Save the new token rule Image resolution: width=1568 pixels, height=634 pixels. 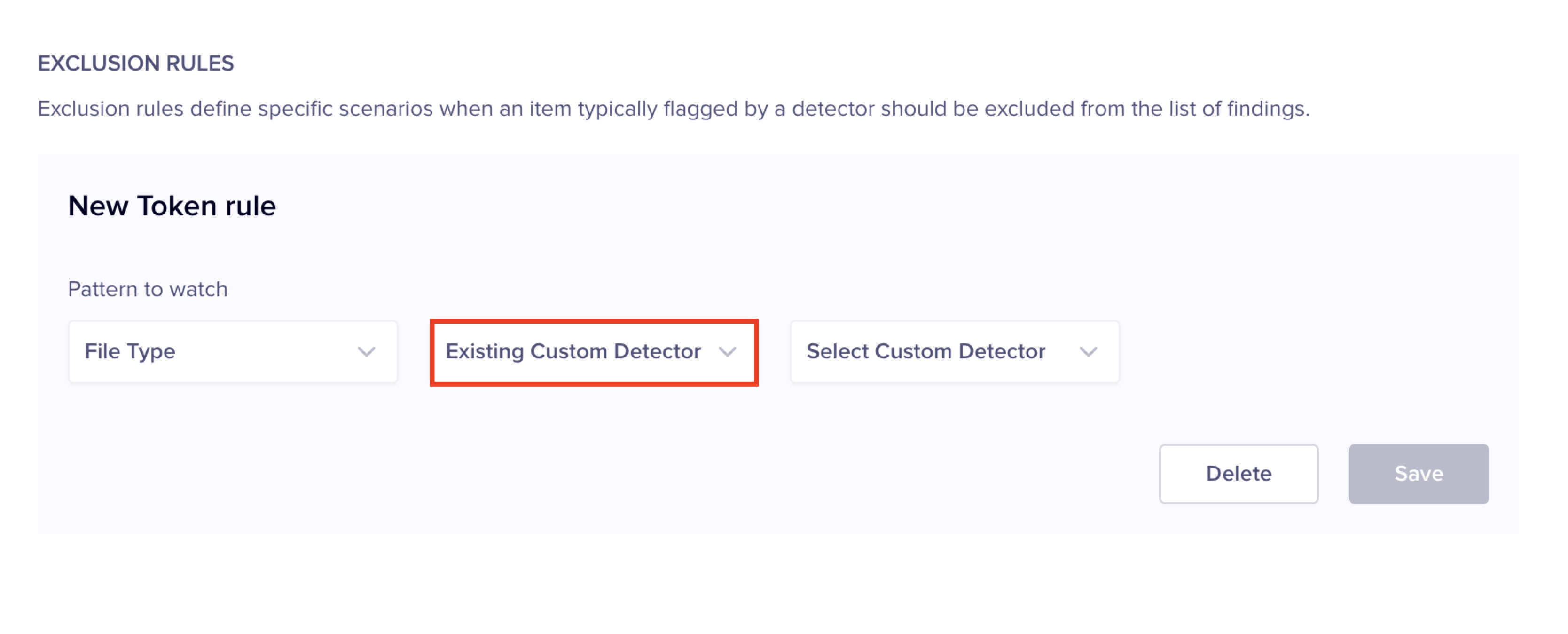[x=1418, y=473]
